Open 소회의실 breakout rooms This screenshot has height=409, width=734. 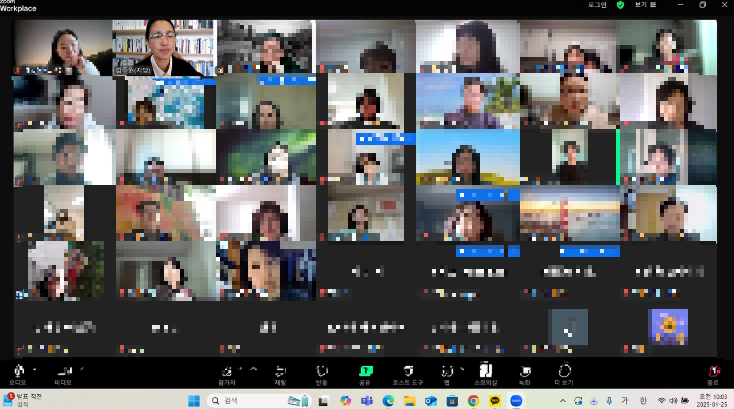click(x=485, y=374)
